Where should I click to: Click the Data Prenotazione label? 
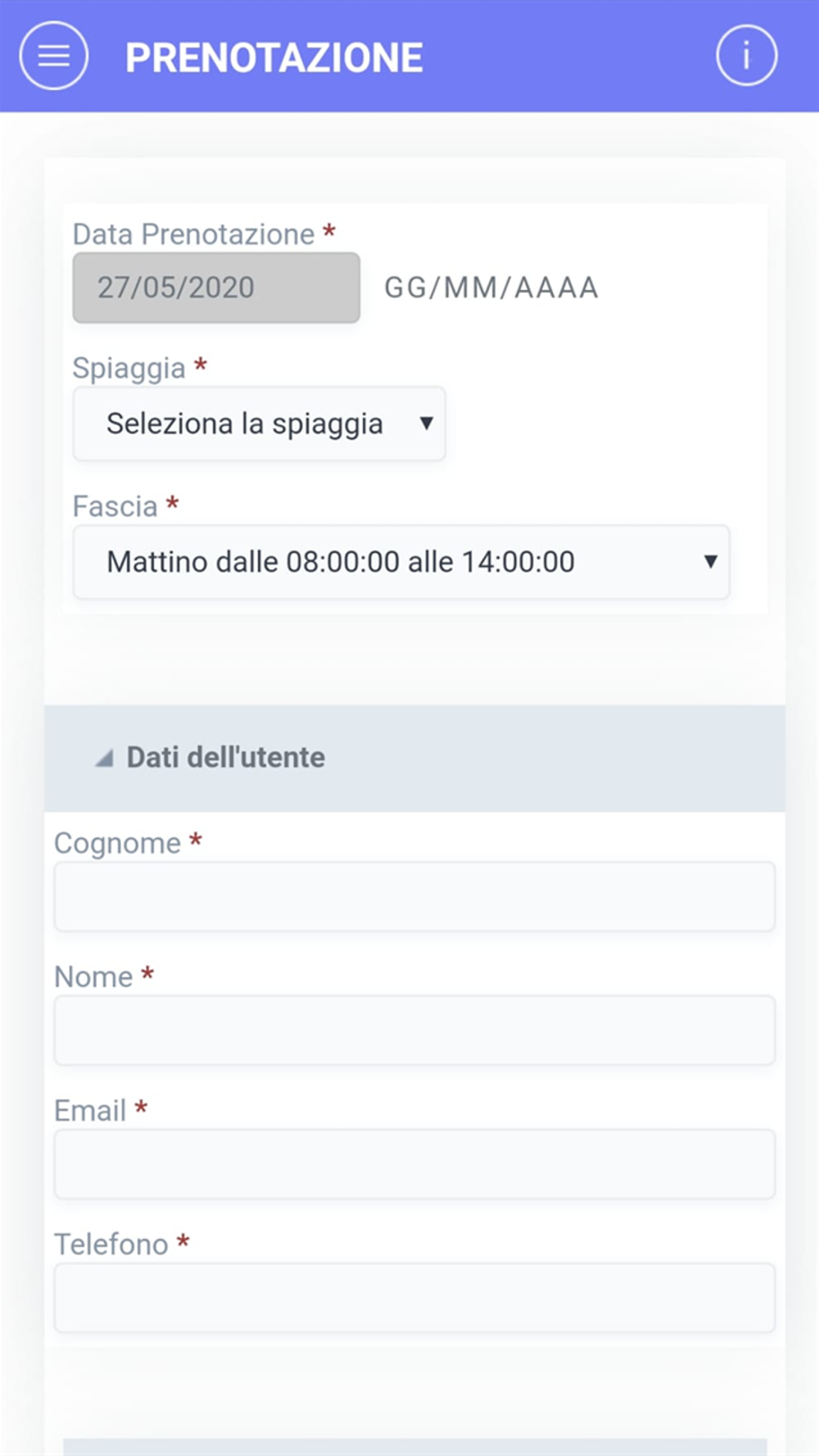193,234
